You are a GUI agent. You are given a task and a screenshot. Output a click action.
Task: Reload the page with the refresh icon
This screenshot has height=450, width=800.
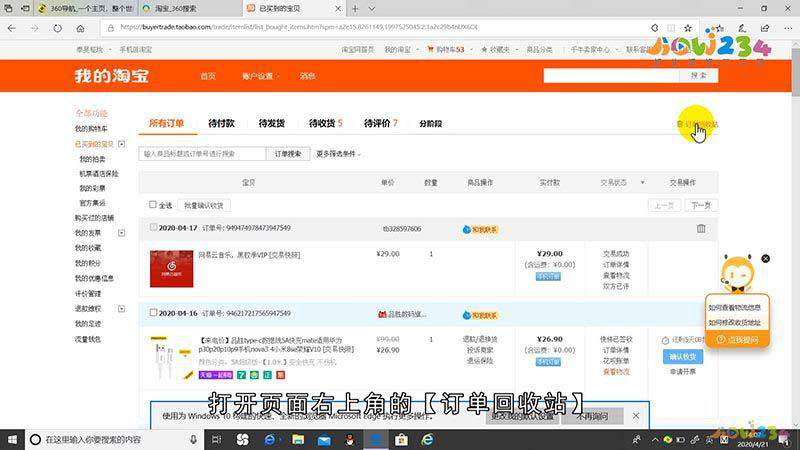click(57, 28)
